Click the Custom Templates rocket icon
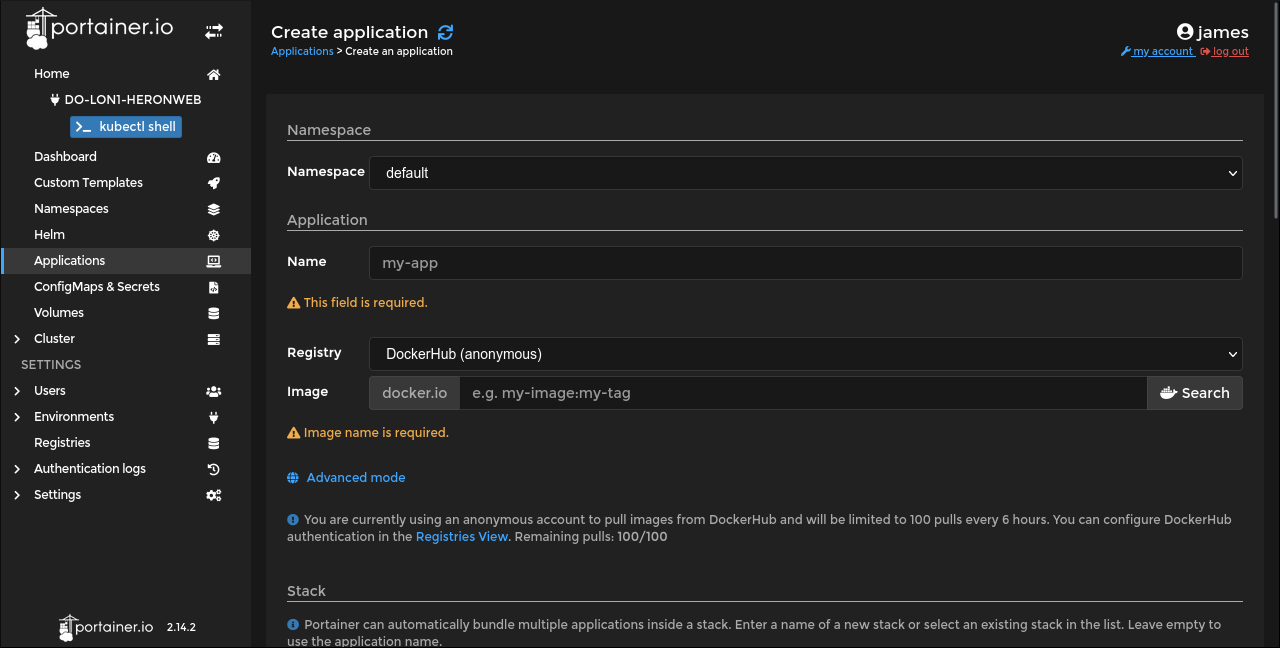 (x=213, y=183)
